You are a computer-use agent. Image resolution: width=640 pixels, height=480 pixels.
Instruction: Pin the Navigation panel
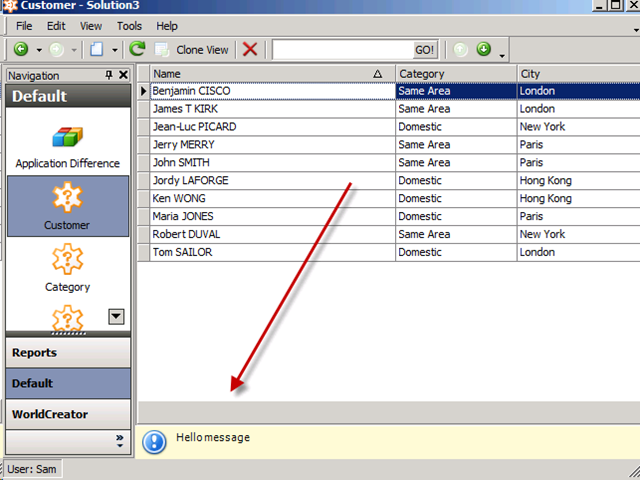click(x=109, y=75)
